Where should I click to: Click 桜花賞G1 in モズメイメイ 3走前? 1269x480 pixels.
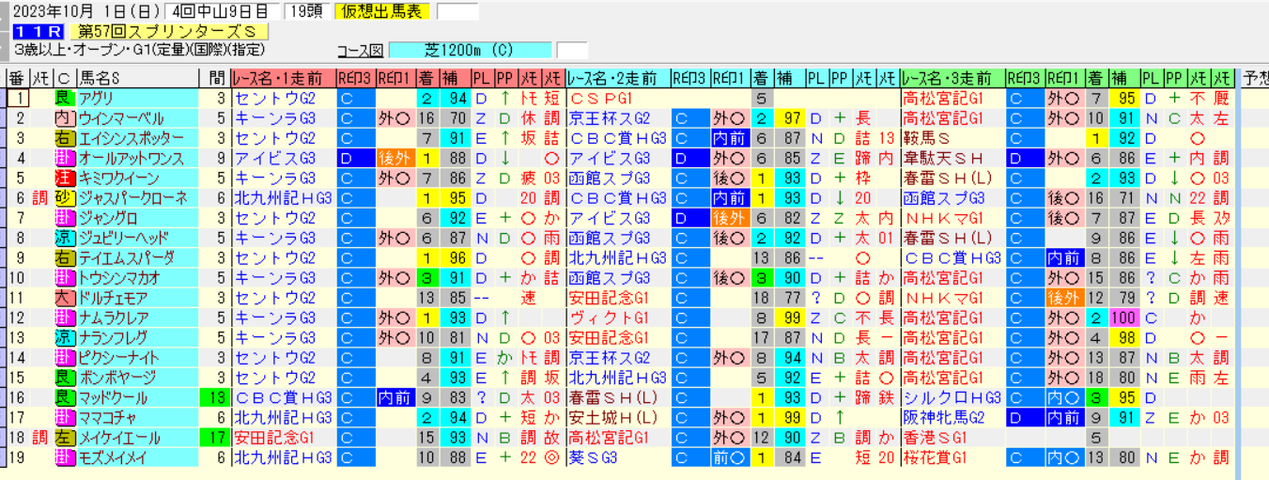[936, 458]
